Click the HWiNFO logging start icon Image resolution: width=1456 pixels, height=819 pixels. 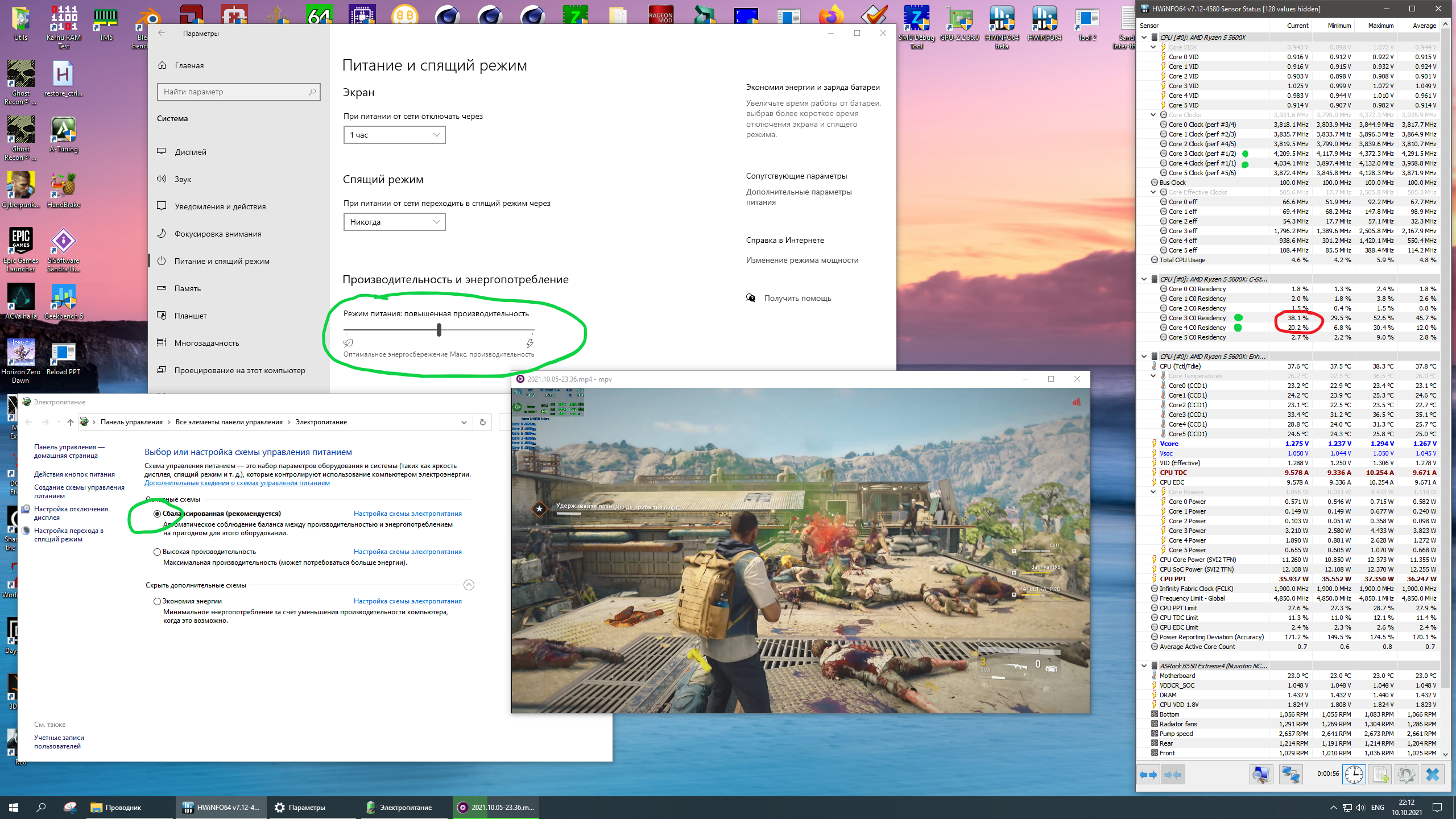click(x=1380, y=775)
